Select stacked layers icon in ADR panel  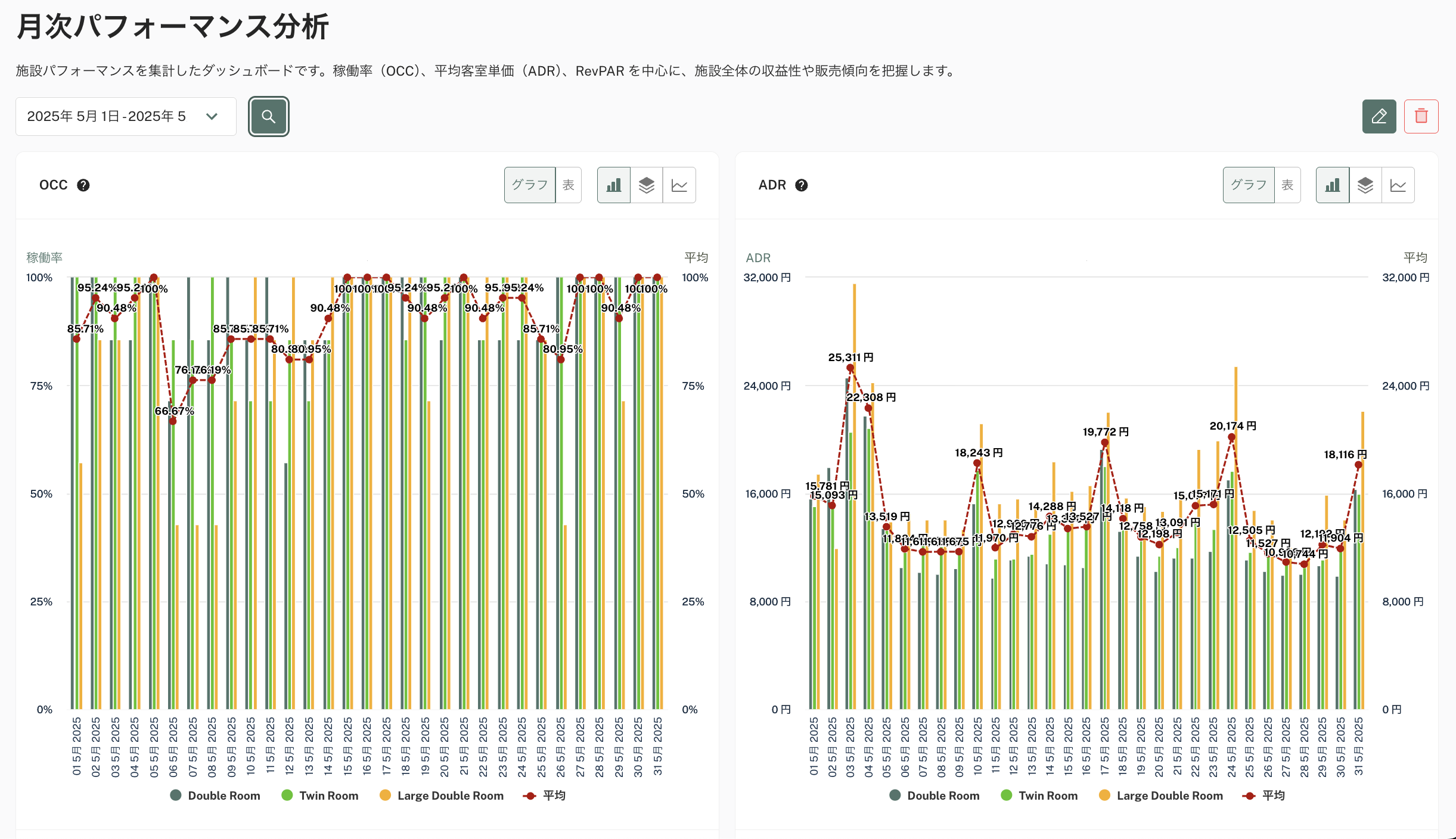[x=1365, y=185]
